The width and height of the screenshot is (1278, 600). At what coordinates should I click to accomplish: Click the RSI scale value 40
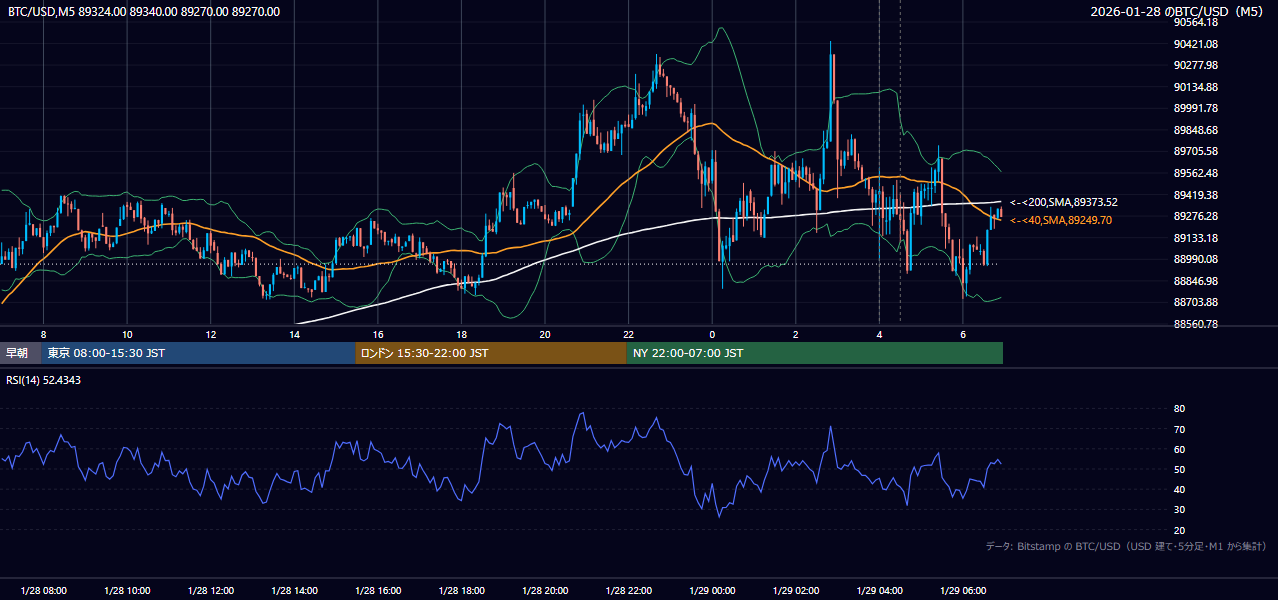1179,489
